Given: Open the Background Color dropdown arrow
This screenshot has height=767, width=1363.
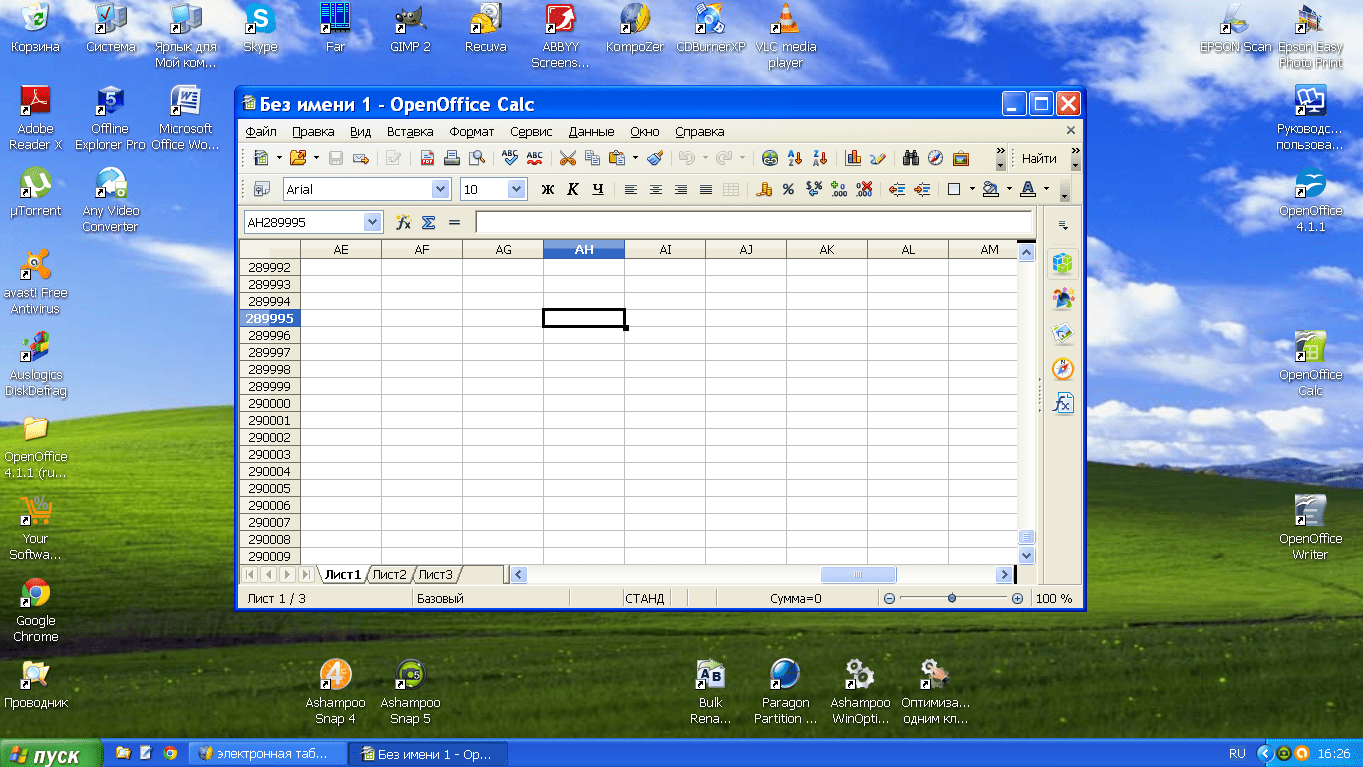Looking at the screenshot, I should point(1009,189).
